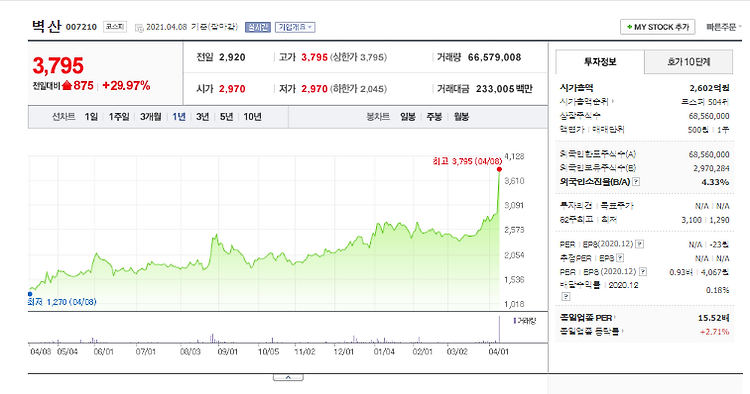Click stock code 007210
This screenshot has height=394, width=750.
pos(81,27)
